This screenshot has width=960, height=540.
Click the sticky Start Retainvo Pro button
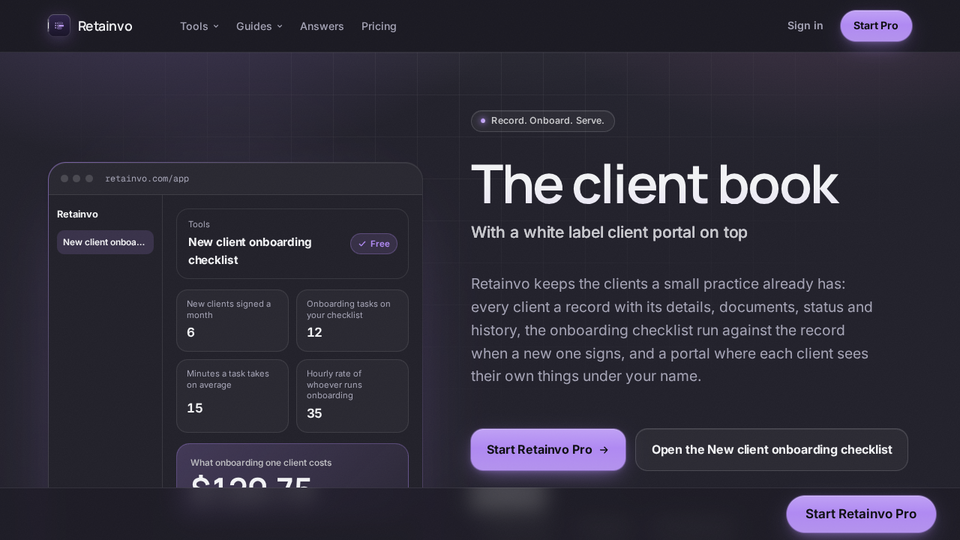(861, 514)
